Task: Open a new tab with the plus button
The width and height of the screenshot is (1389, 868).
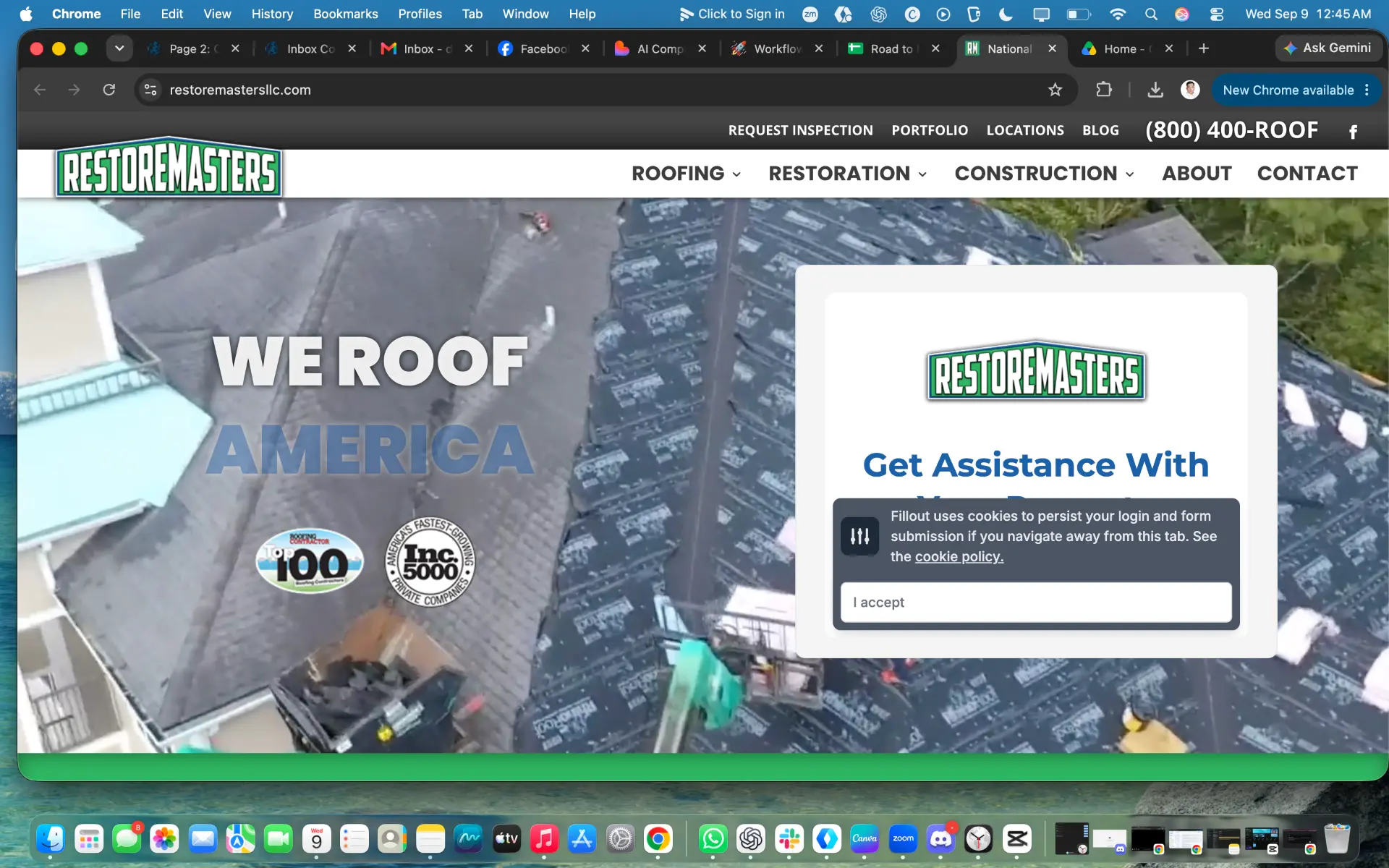Action: click(x=1204, y=48)
